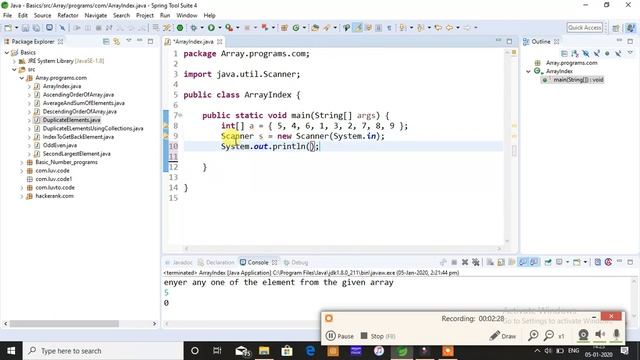Collapse the Basics project node
Image resolution: width=640 pixels, height=360 pixels.
click(7, 53)
